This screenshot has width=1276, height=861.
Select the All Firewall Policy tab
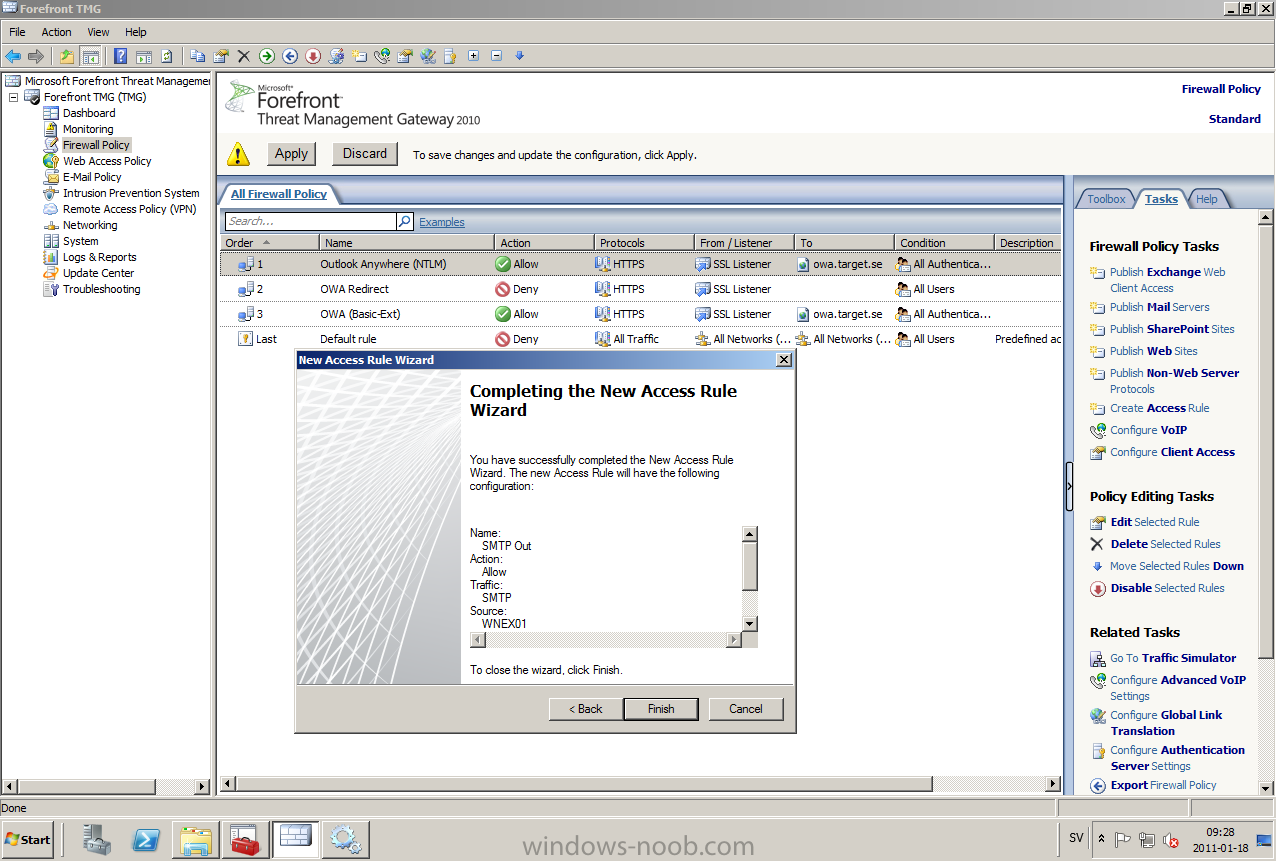tap(279, 194)
